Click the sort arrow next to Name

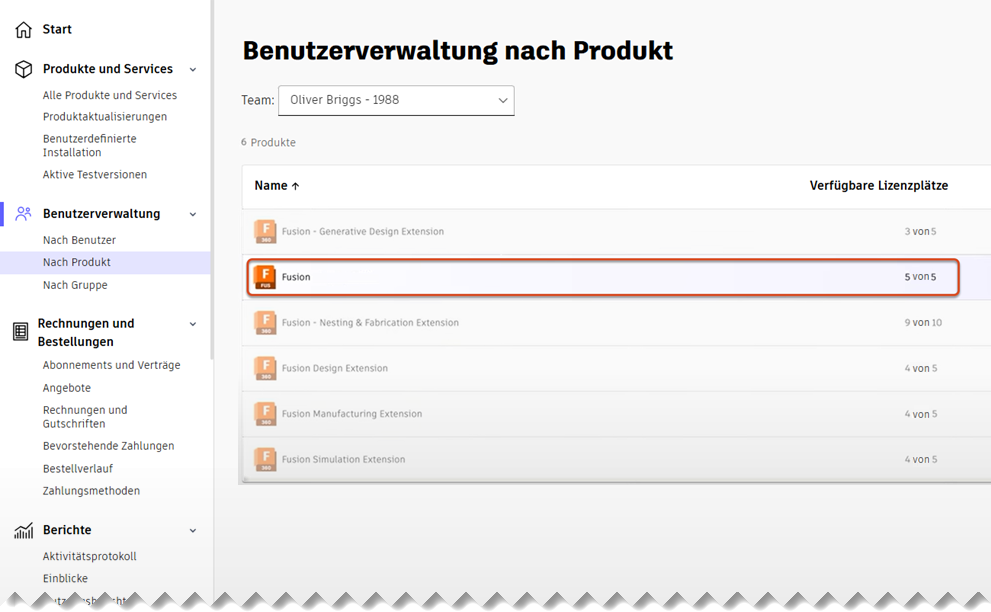click(x=295, y=186)
